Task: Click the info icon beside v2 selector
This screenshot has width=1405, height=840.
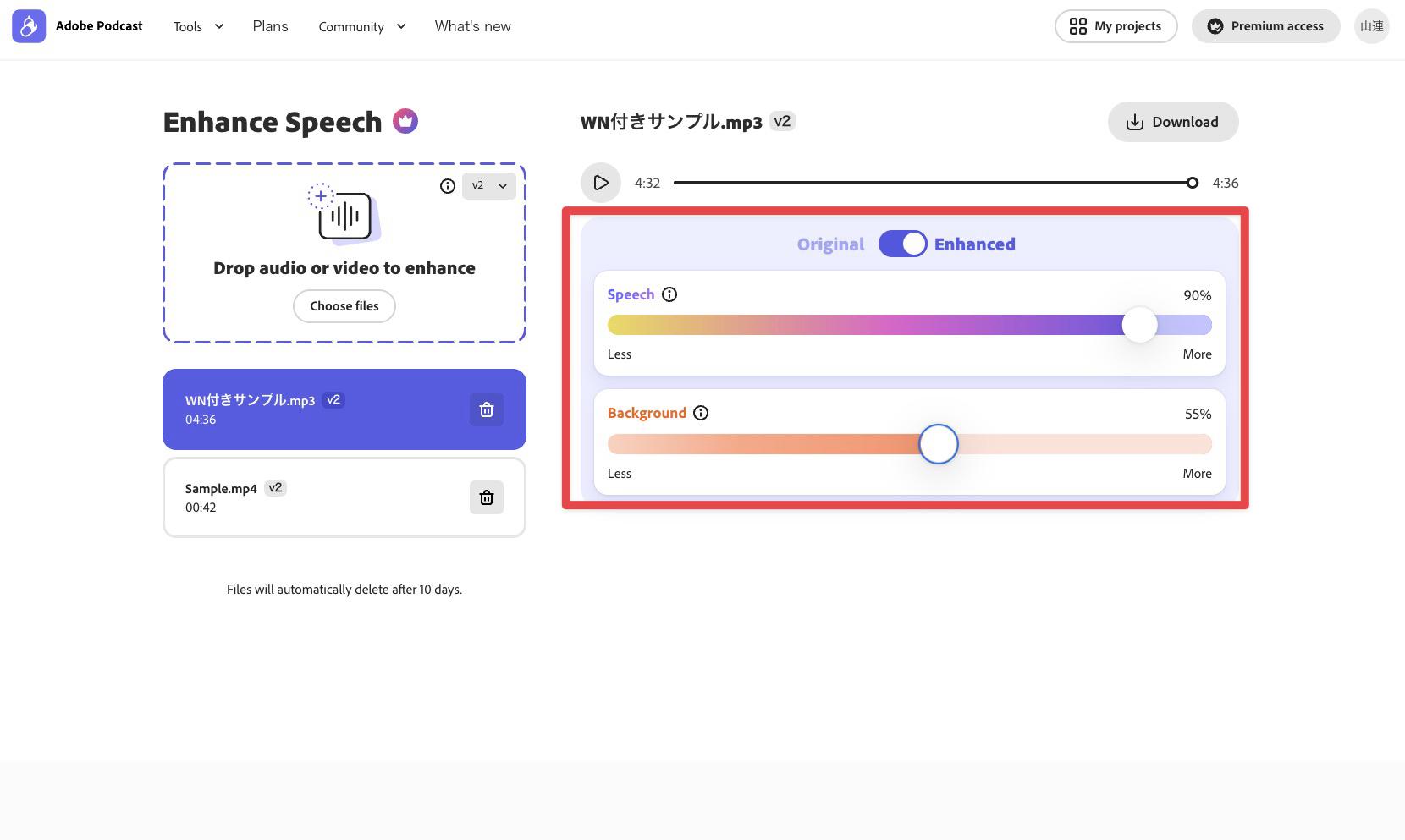Action: (447, 186)
